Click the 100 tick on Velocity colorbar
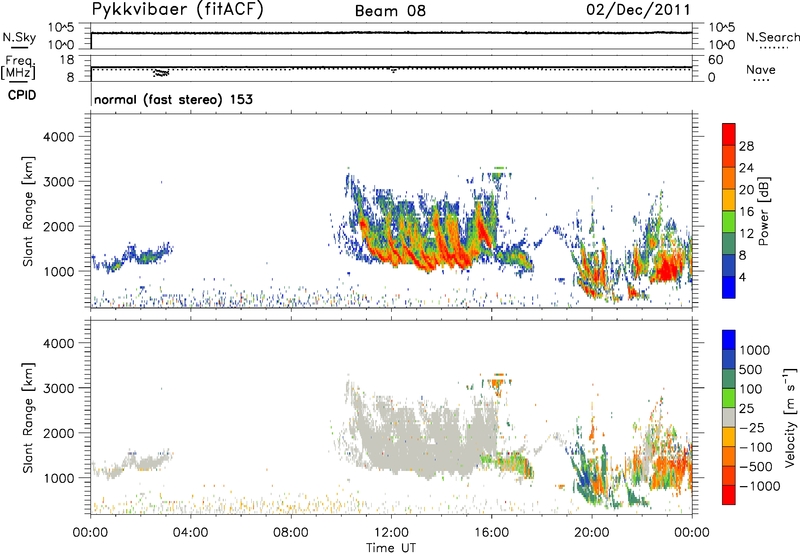This screenshot has height=554, width=800. (x=751, y=389)
